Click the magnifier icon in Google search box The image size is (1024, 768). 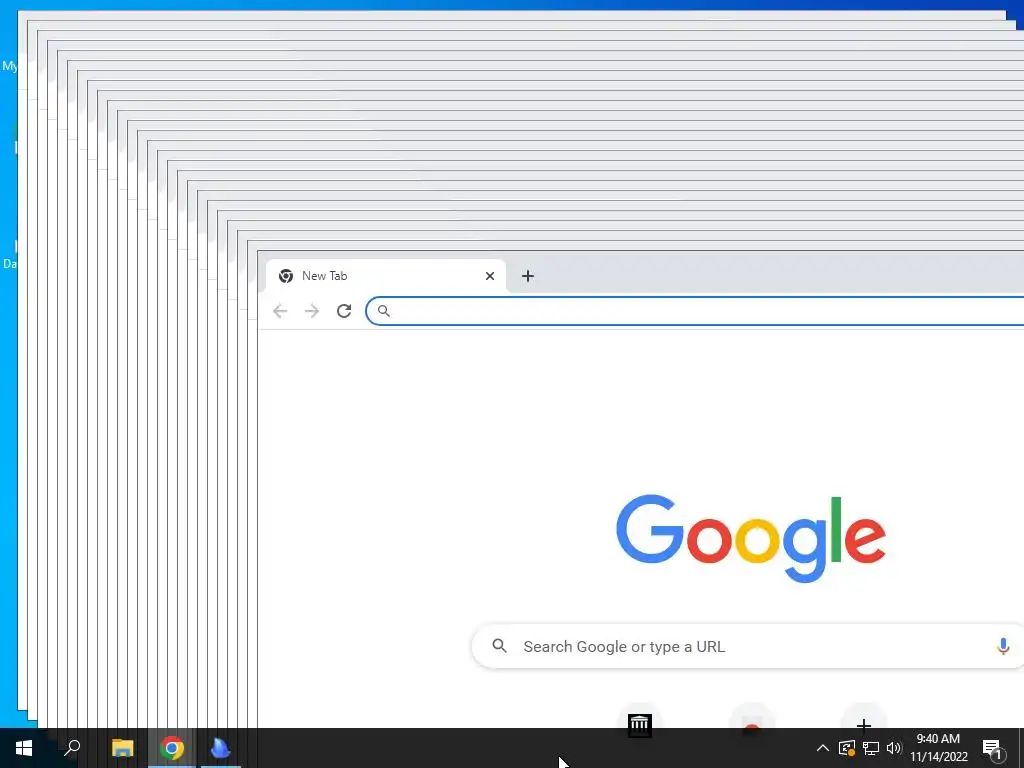[500, 647]
